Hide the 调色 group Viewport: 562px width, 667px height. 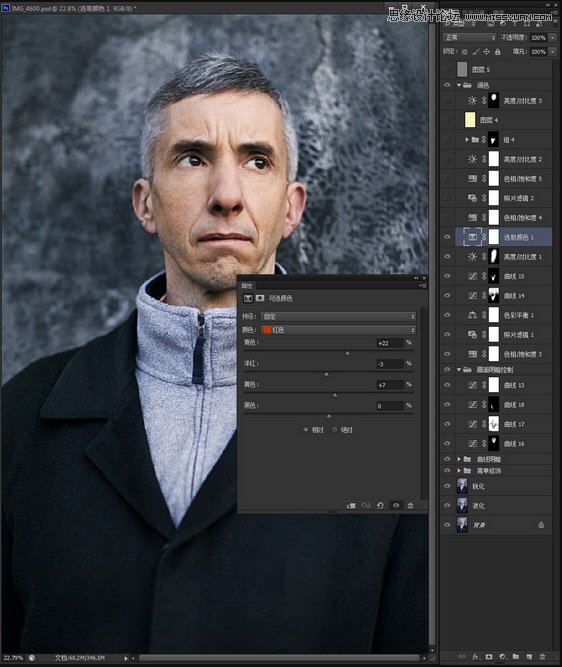click(x=447, y=85)
